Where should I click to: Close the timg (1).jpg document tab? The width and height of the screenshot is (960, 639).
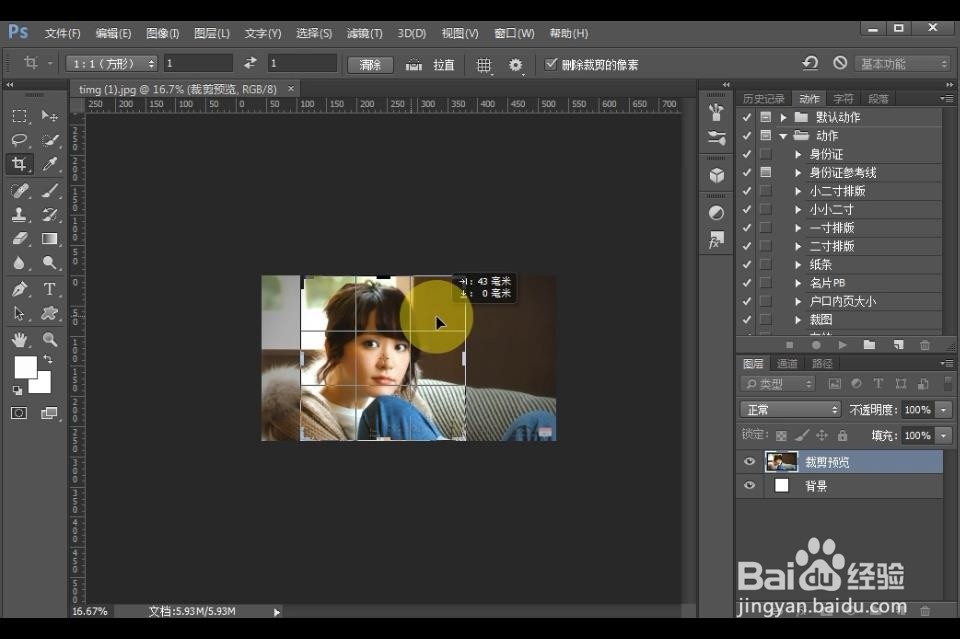[x=291, y=88]
